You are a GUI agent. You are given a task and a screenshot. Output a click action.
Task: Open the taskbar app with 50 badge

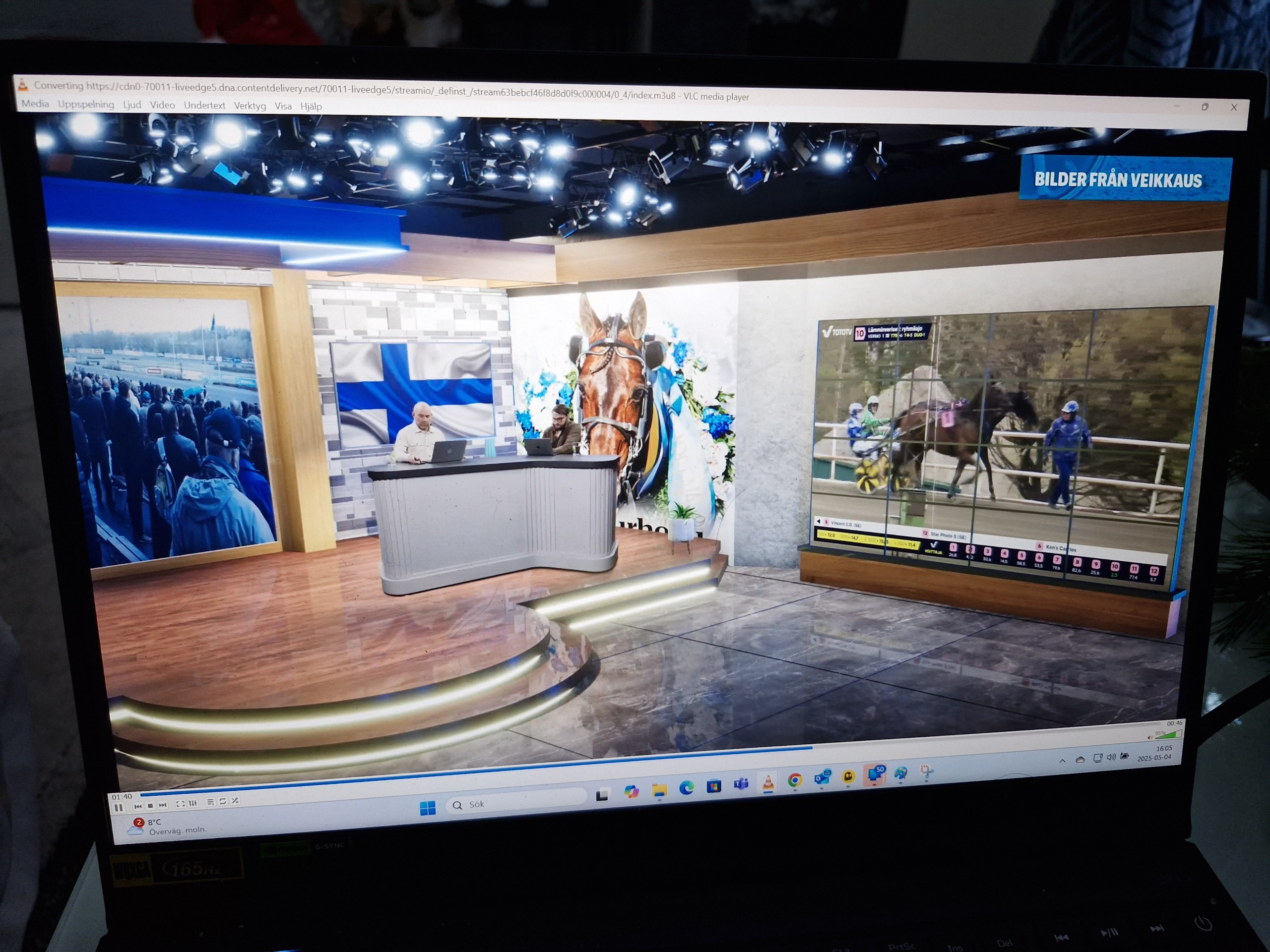(875, 774)
